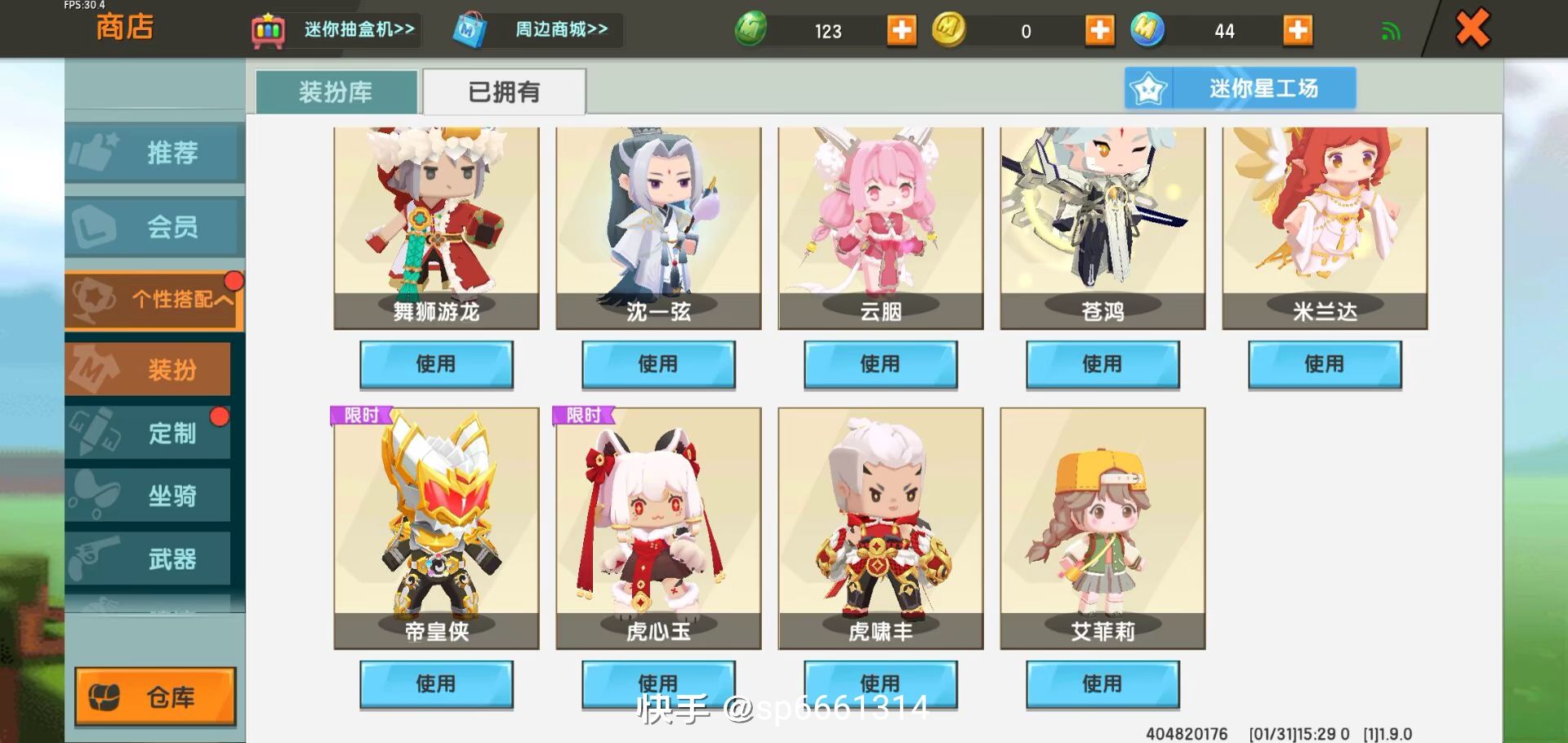
Task: Click the green network signal icon
Action: click(x=1390, y=33)
